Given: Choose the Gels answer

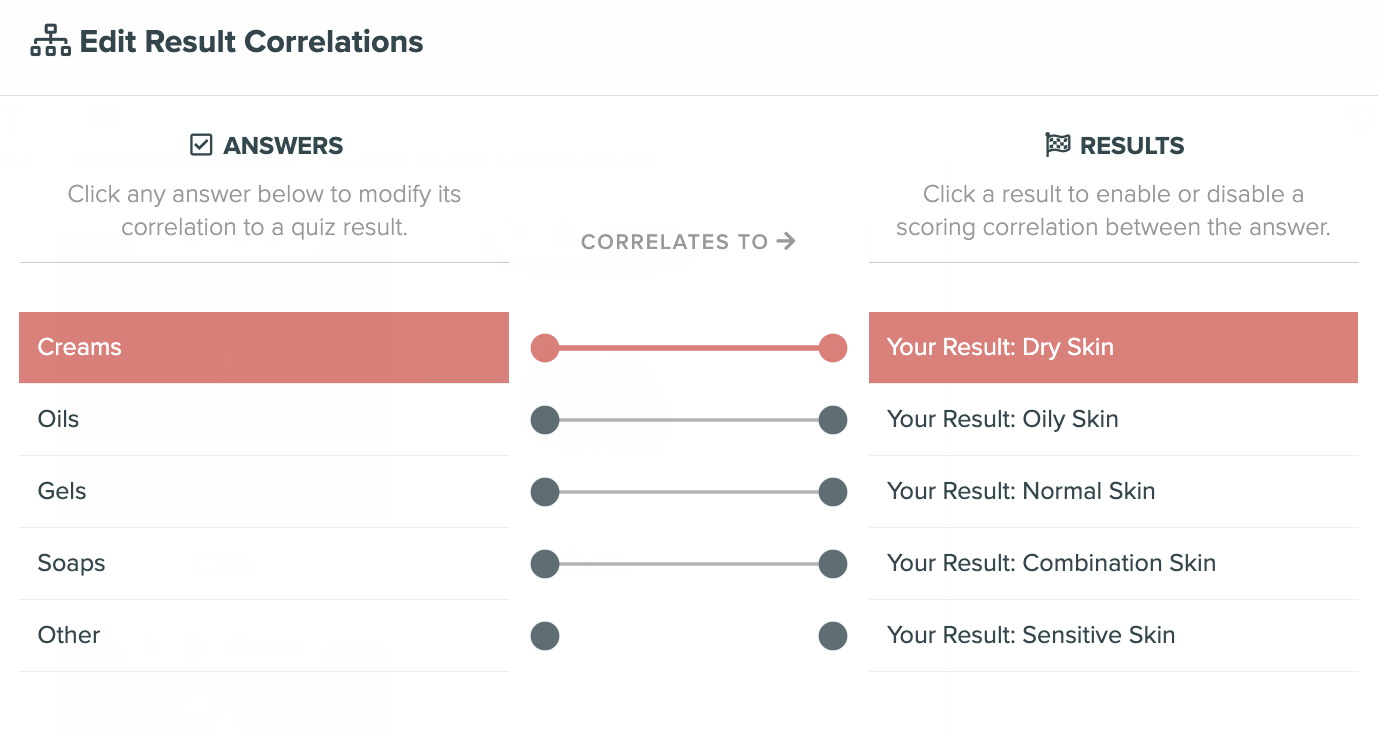Looking at the screenshot, I should point(263,492).
